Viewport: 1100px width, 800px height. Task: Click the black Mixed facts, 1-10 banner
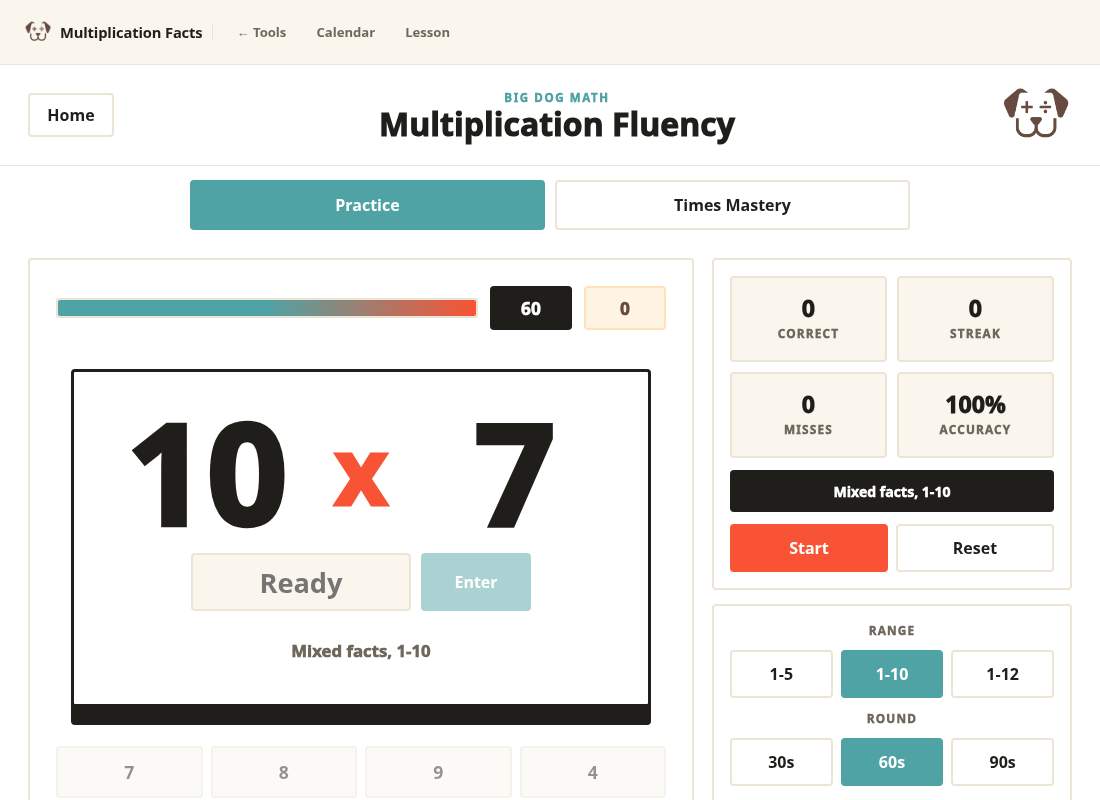click(892, 491)
